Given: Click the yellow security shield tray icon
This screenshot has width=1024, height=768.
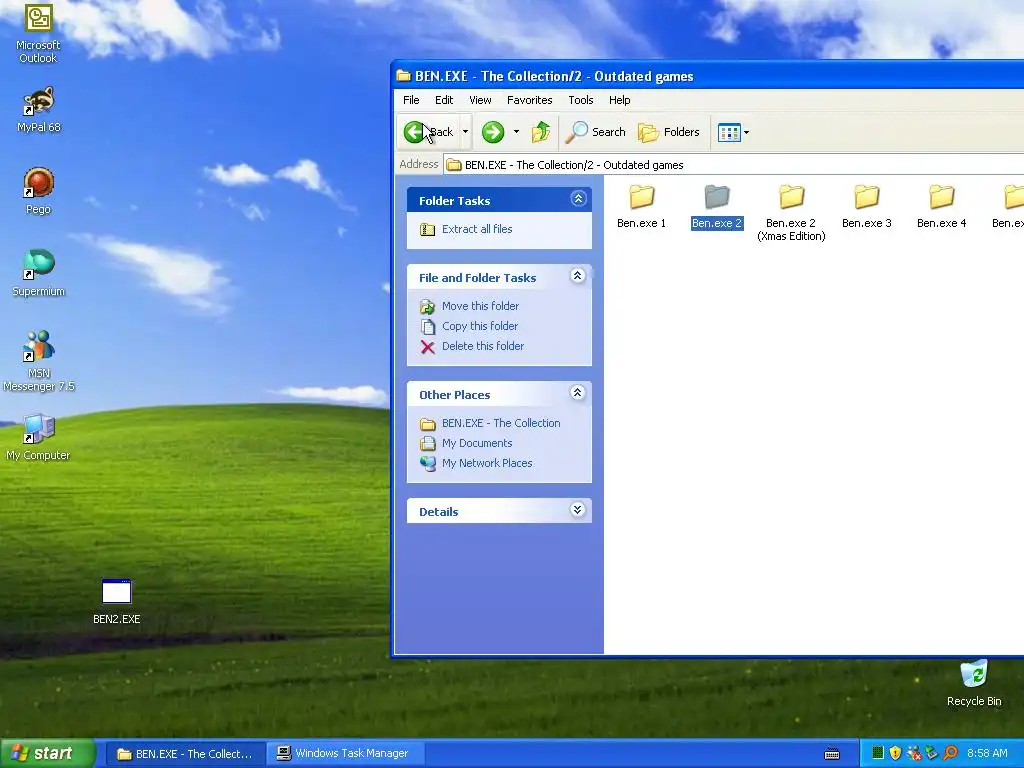Looking at the screenshot, I should tap(895, 753).
